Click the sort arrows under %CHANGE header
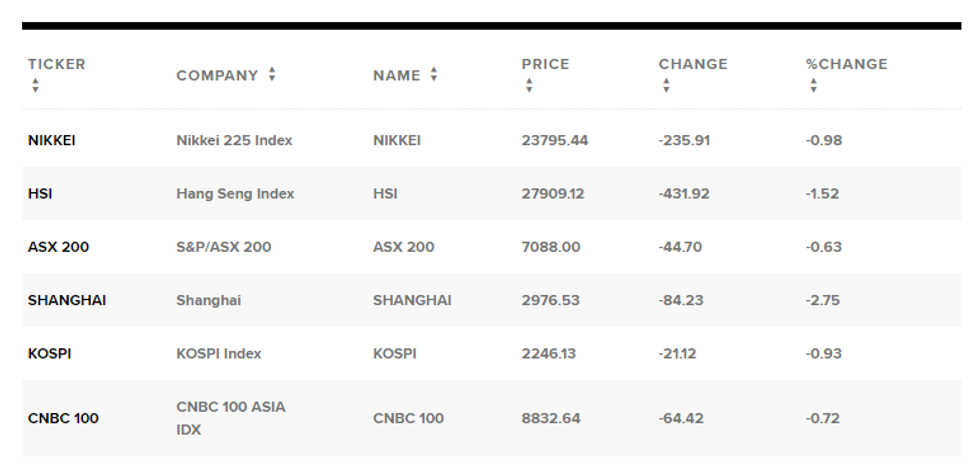Screen dimensions: 980x475 coord(814,86)
